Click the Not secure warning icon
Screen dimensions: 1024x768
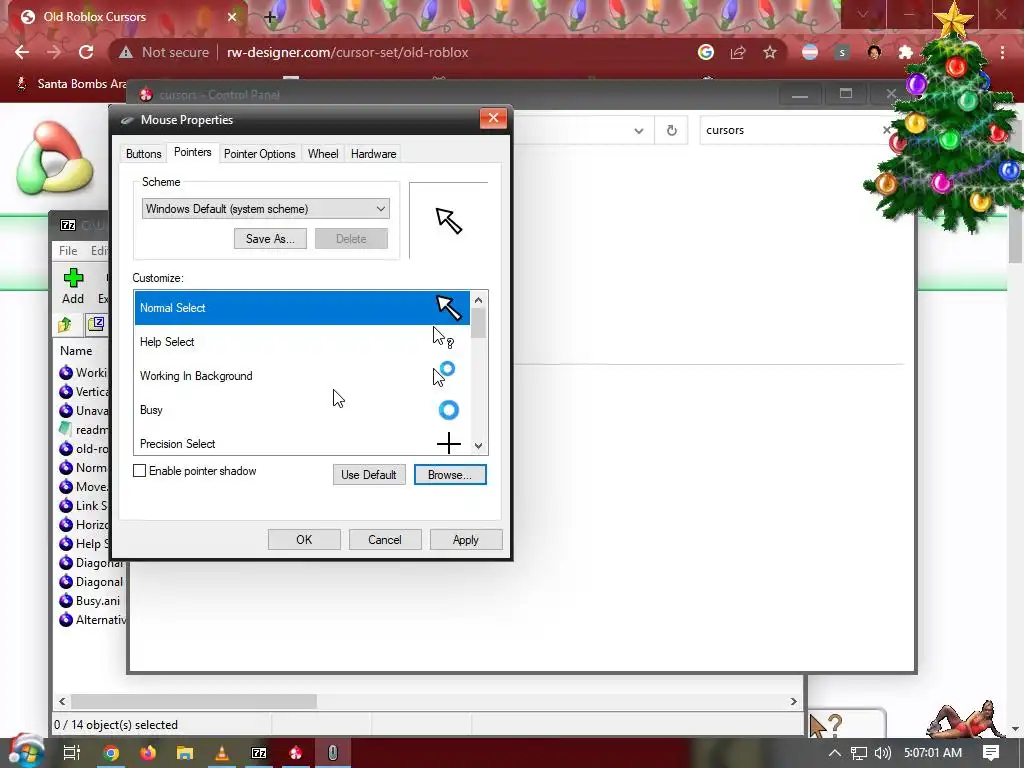pyautogui.click(x=126, y=52)
